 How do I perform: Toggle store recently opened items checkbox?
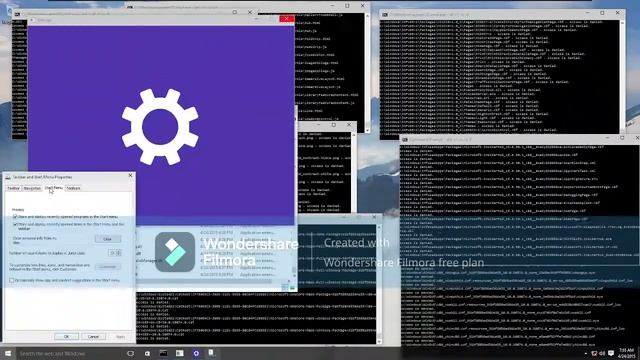pyautogui.click(x=15, y=224)
